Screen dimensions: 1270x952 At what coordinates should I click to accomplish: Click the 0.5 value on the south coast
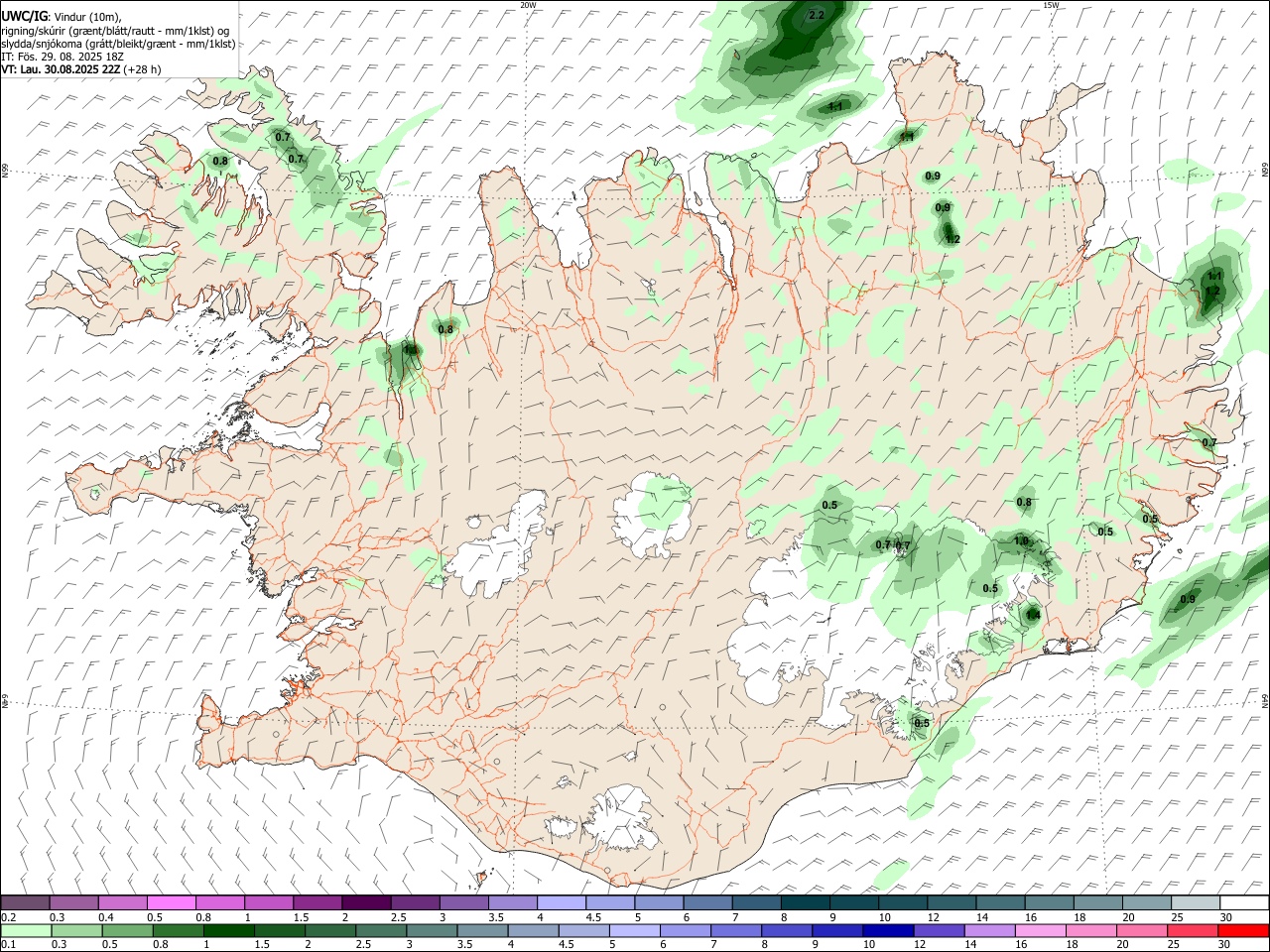tap(922, 723)
